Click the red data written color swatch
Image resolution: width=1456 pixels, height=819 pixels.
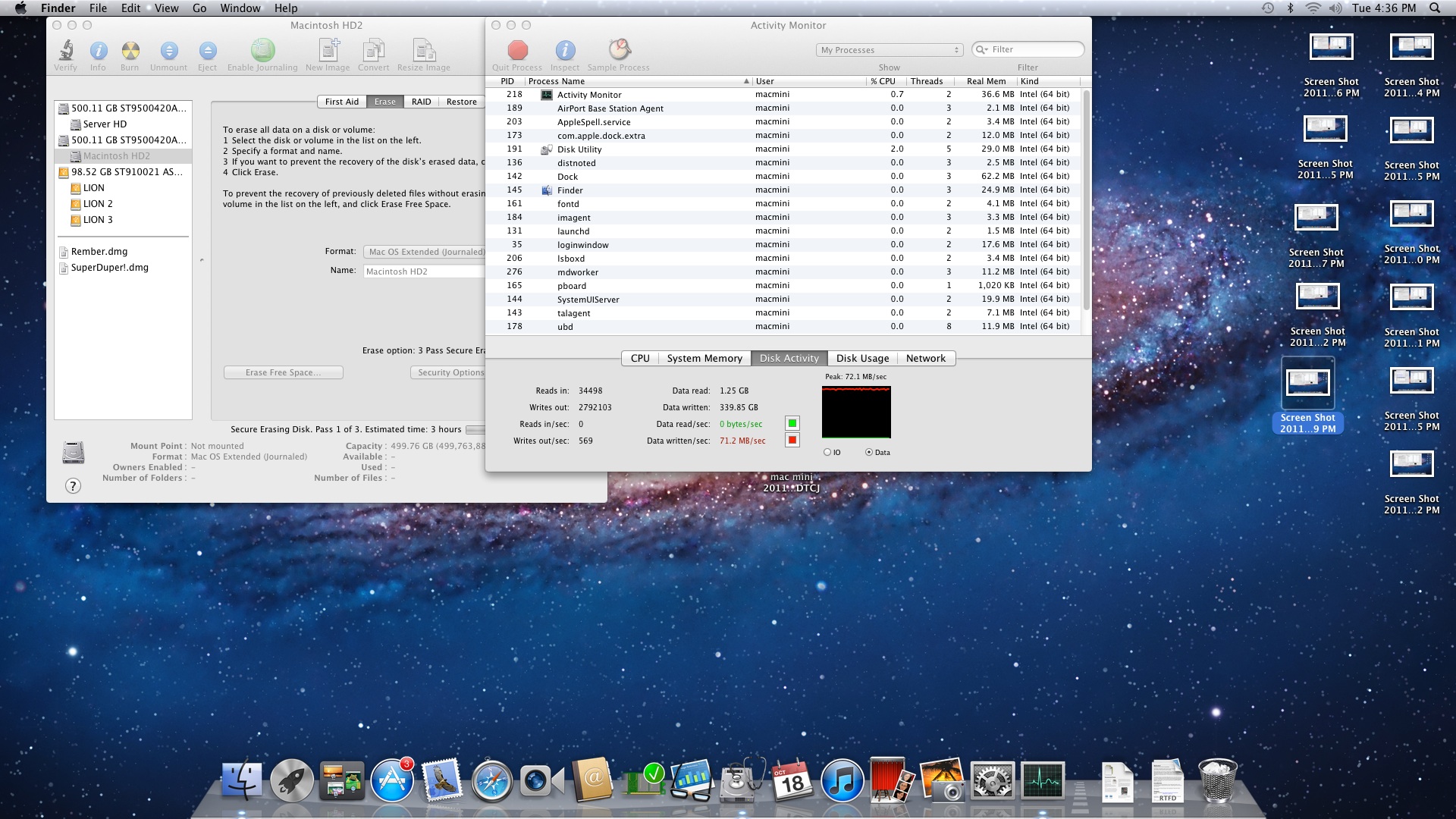click(792, 441)
